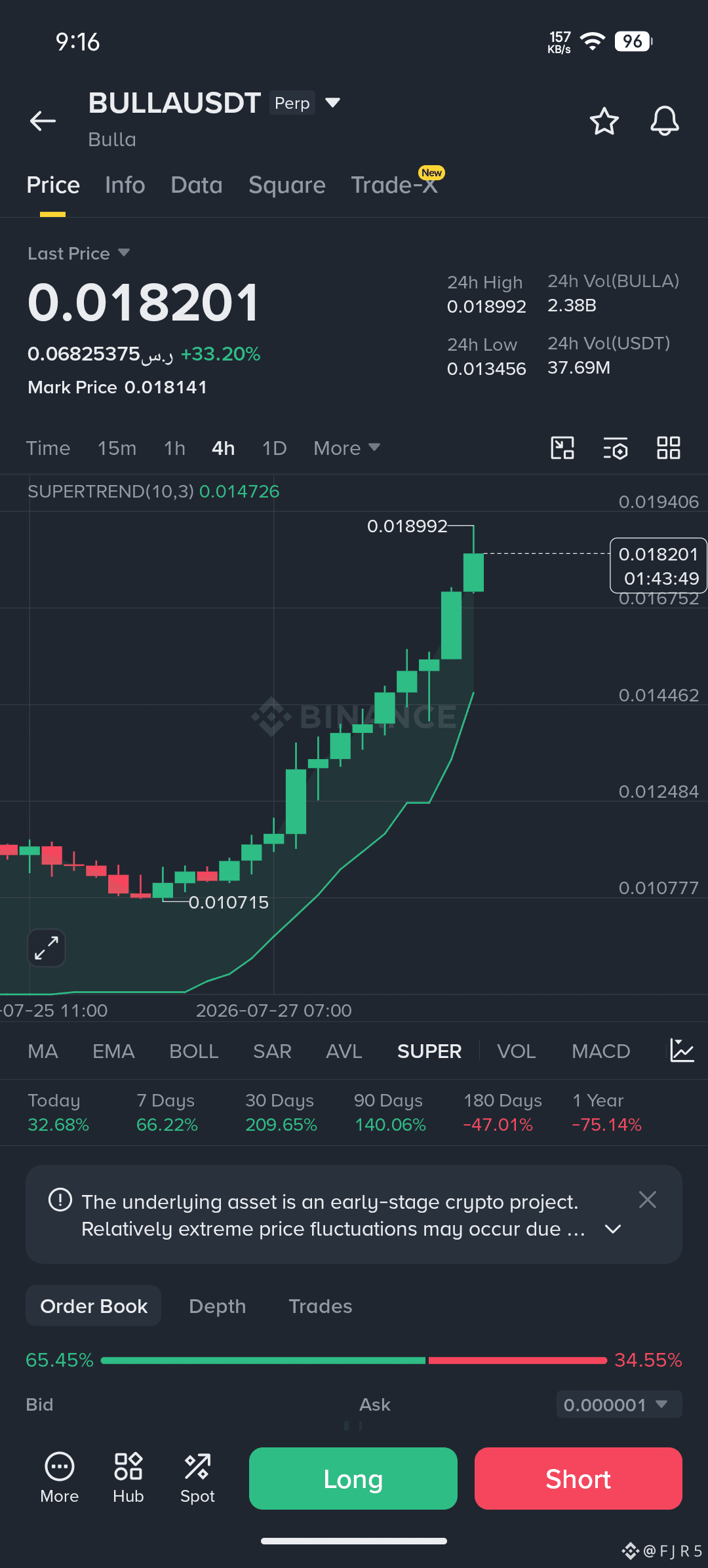Select the 15m interval
Viewport: 708px width, 1568px height.
pos(117,448)
